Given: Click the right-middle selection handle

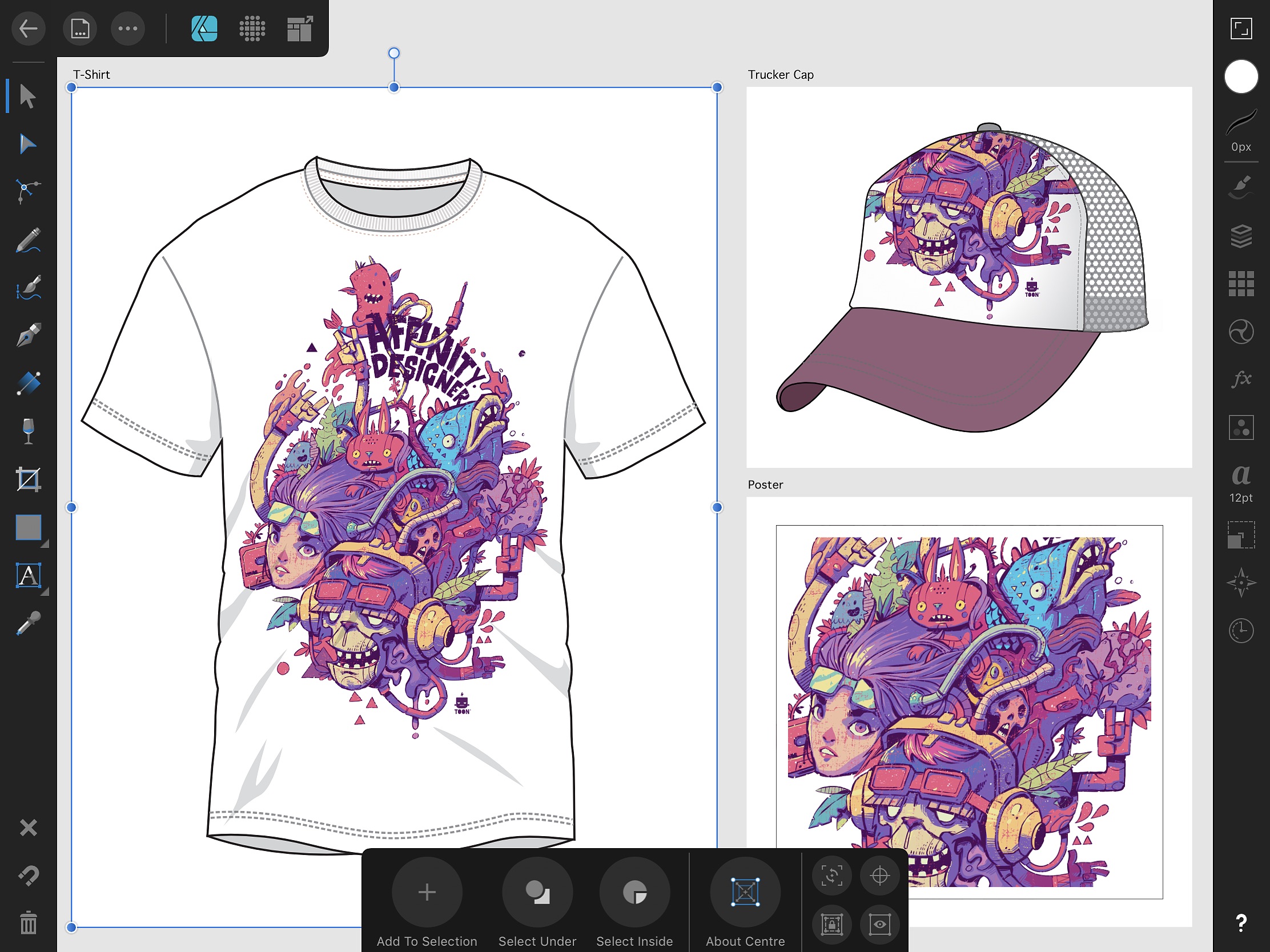Looking at the screenshot, I should (x=717, y=507).
